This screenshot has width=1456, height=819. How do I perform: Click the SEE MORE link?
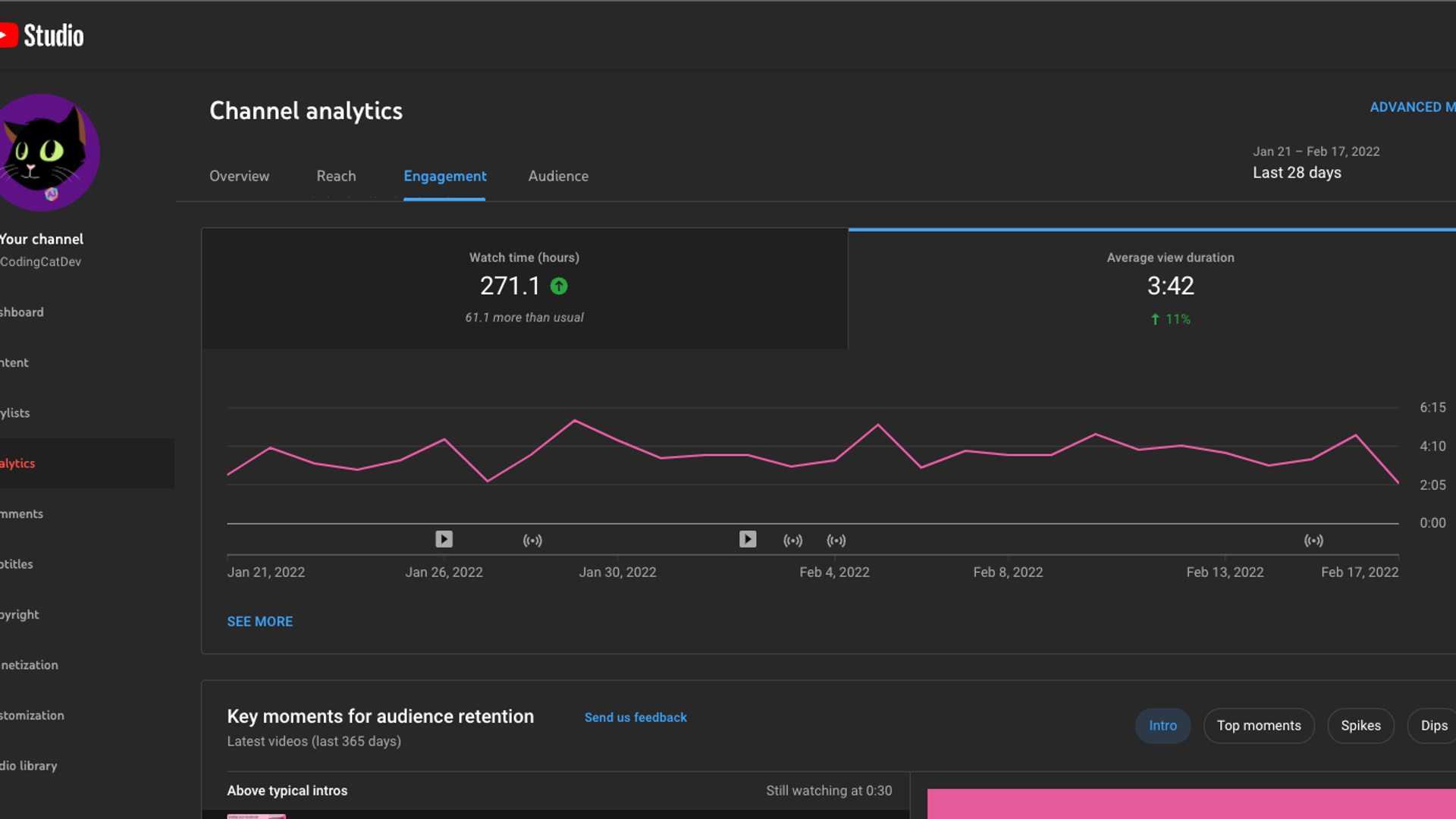pos(260,622)
